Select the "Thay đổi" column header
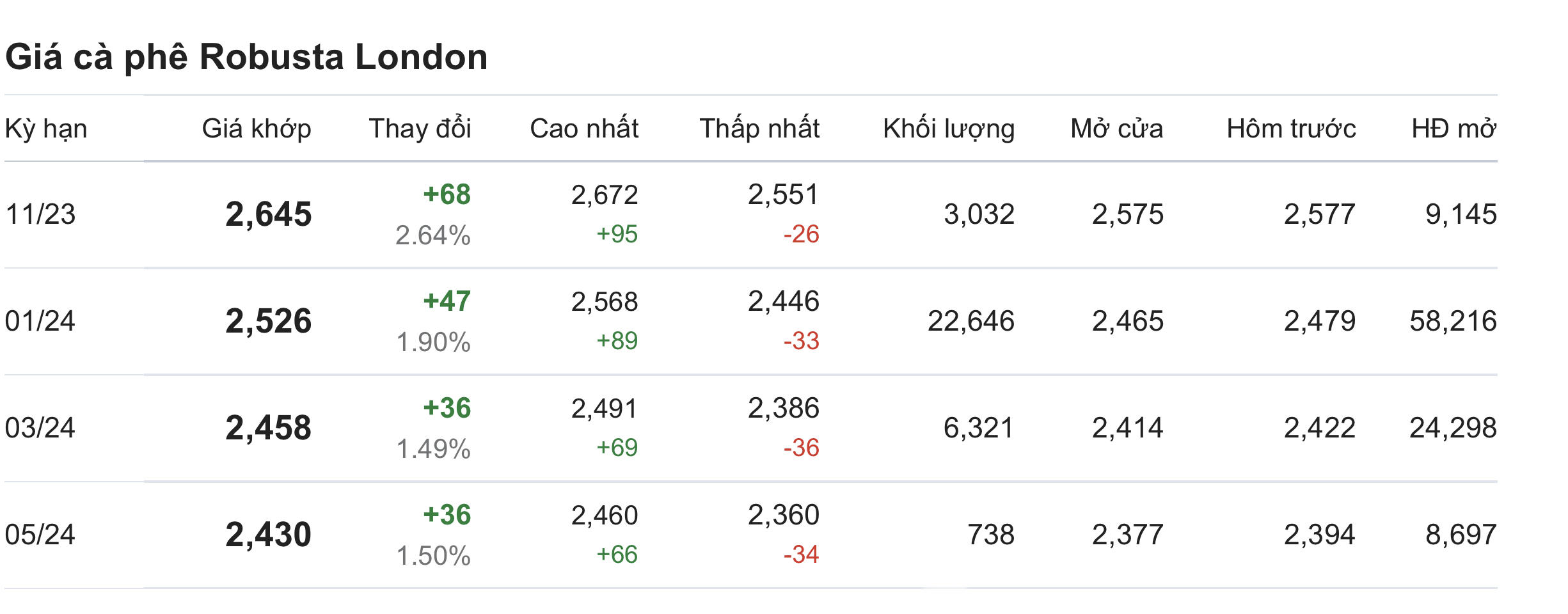 (420, 129)
